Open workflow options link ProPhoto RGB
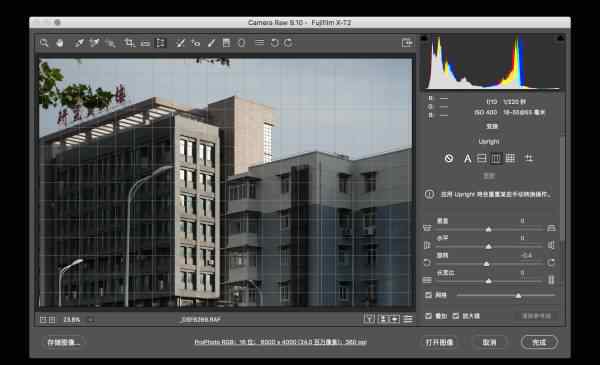Image resolution: width=600 pixels, height=365 pixels. (280, 342)
